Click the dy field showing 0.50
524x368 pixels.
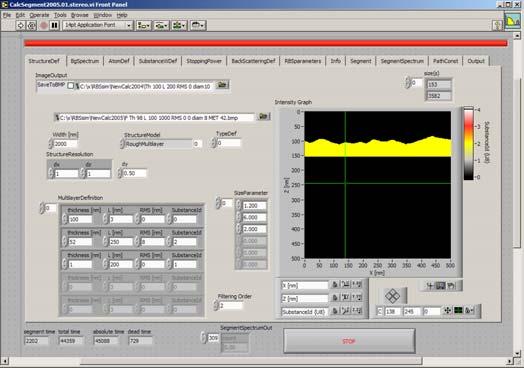click(134, 173)
